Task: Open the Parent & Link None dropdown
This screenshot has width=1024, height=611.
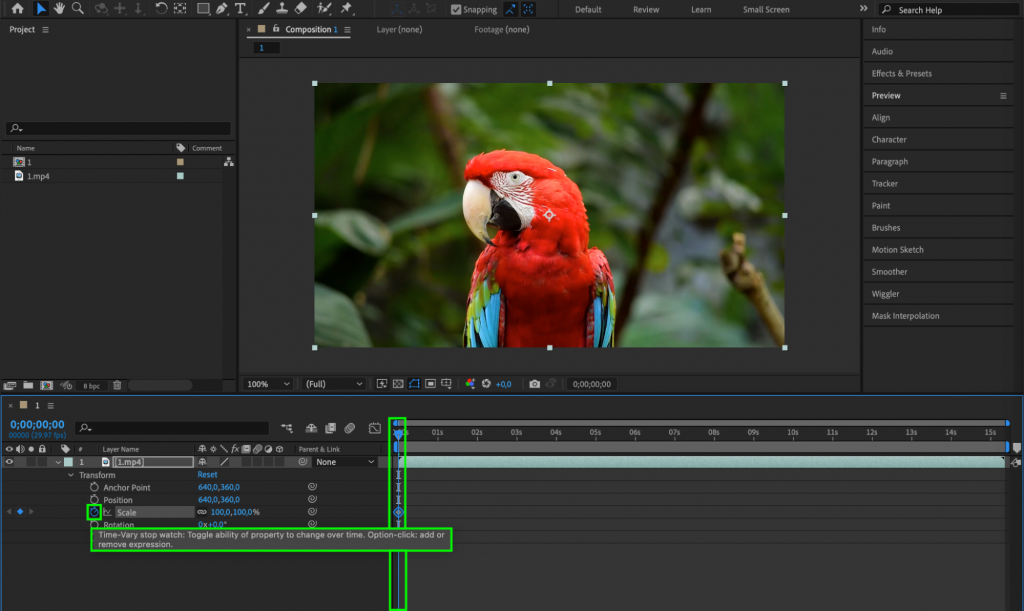Action: click(x=345, y=462)
